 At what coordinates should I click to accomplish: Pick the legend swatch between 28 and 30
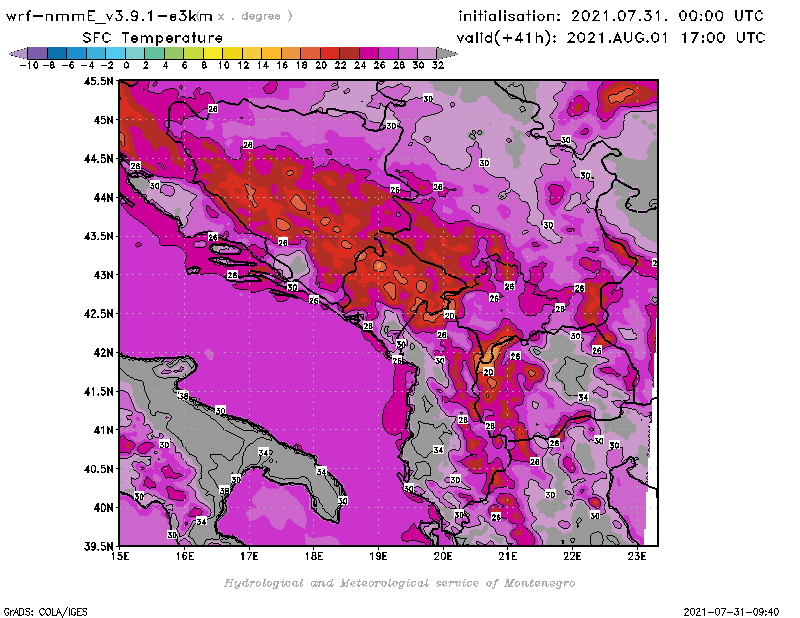pyautogui.click(x=407, y=53)
